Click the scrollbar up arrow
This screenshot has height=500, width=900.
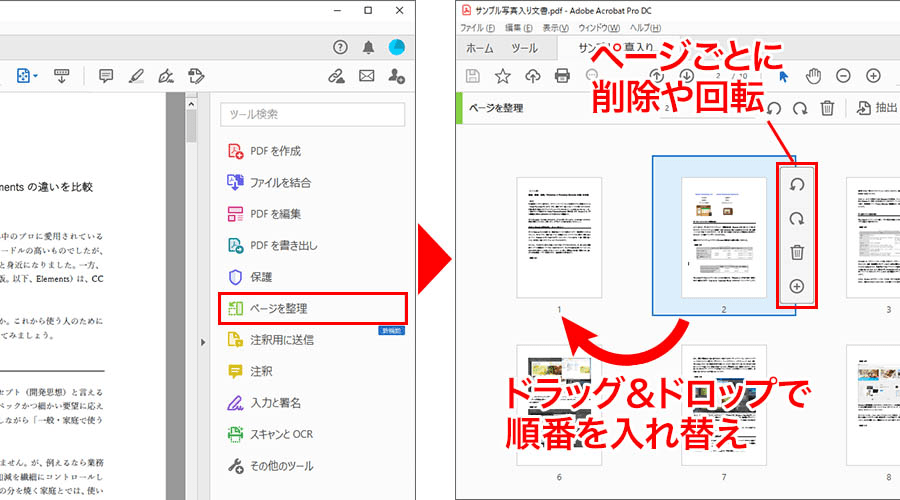[191, 104]
